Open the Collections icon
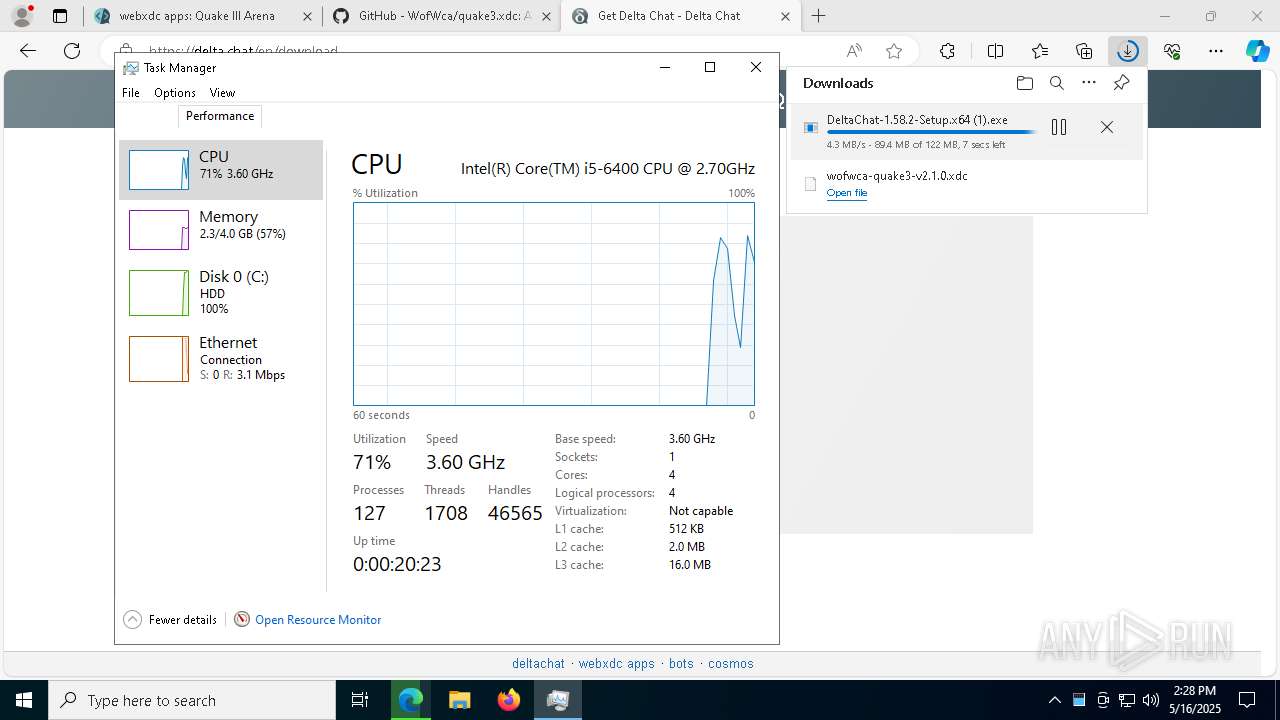 click(x=1084, y=51)
